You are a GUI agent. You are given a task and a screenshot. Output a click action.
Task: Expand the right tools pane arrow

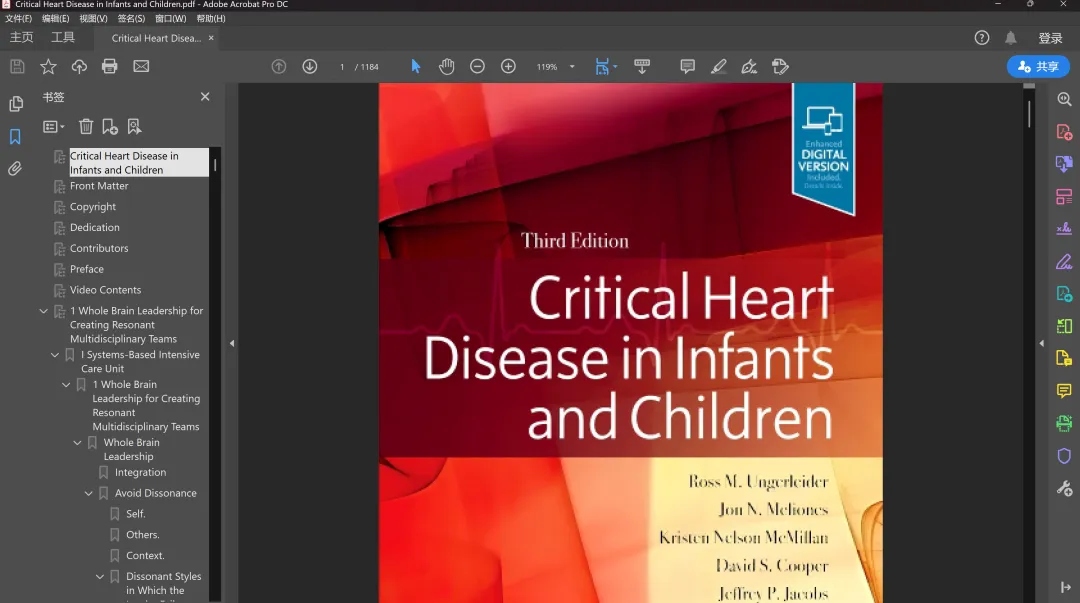click(x=1041, y=343)
